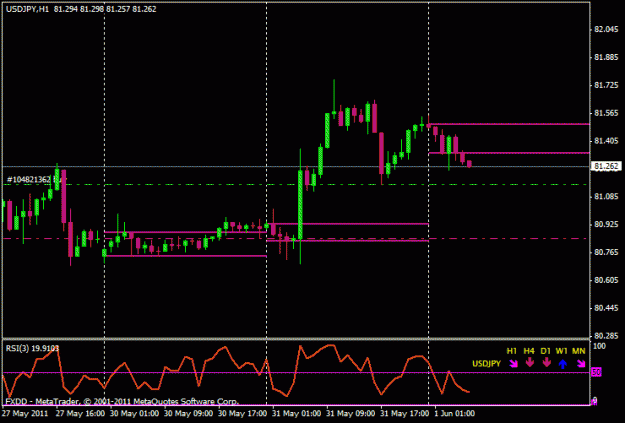The width and height of the screenshot is (625, 423).
Task: Click the RSI scale 100 label
Action: click(x=599, y=346)
